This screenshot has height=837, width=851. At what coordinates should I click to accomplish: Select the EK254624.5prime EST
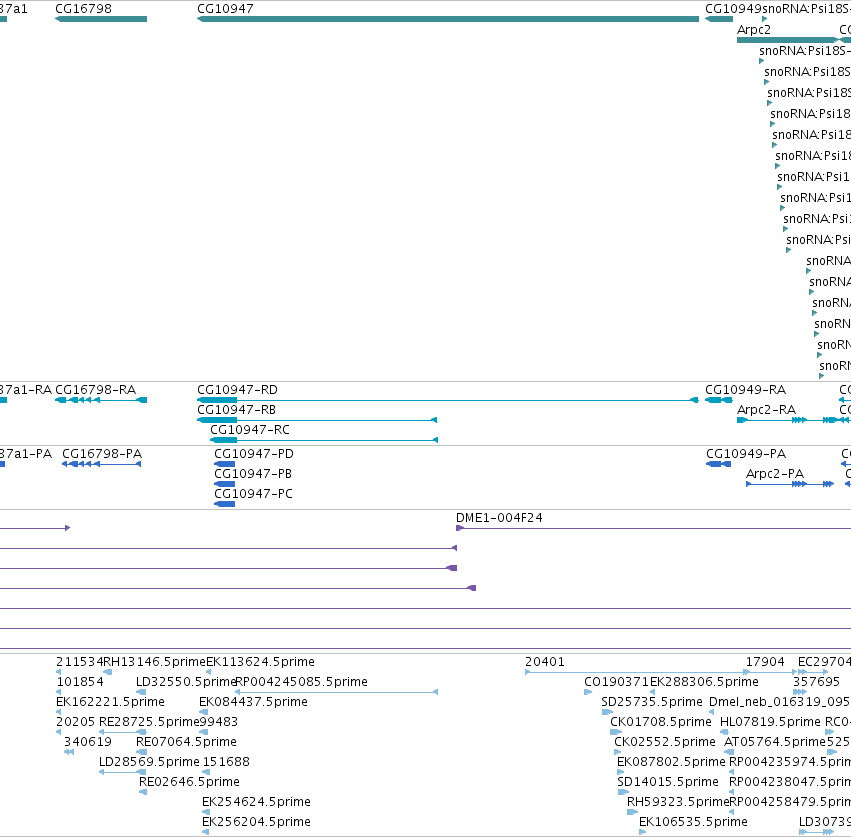click(x=206, y=812)
